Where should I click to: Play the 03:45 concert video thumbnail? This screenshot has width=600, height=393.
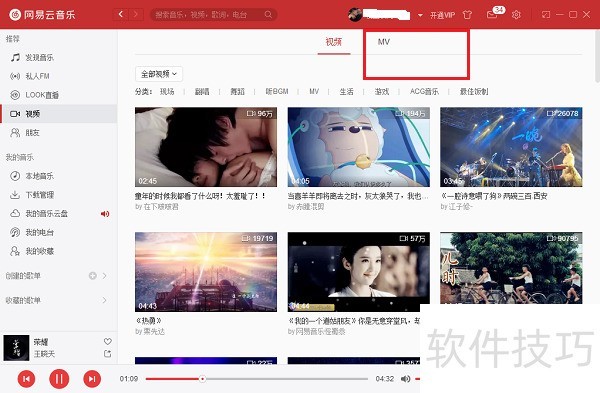(511, 147)
